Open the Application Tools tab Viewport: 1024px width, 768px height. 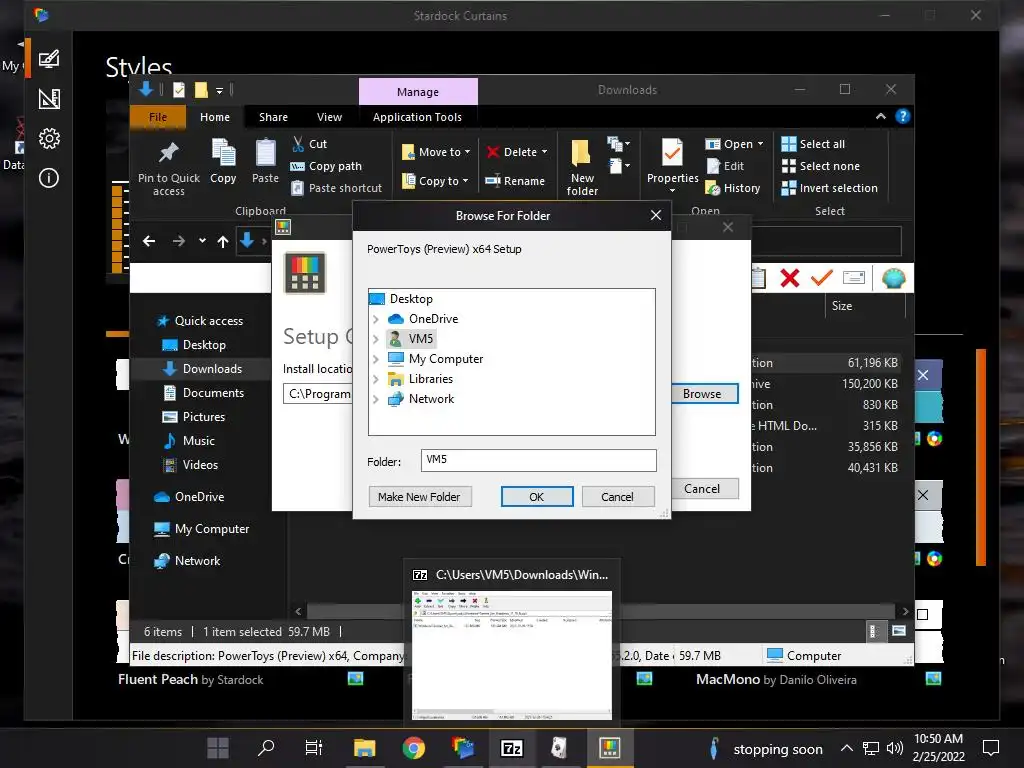[x=417, y=117]
